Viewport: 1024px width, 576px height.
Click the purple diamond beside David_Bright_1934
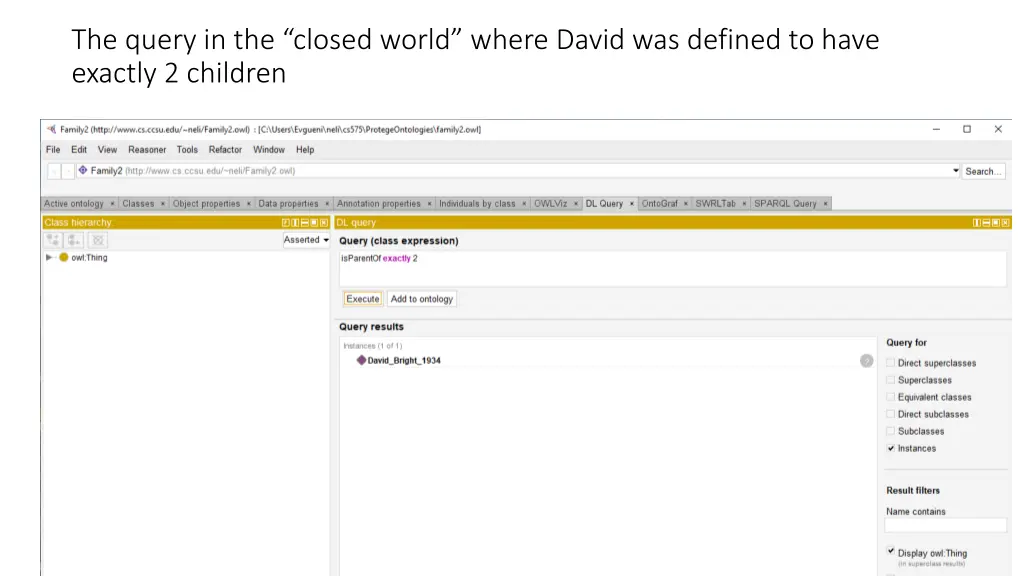361,360
